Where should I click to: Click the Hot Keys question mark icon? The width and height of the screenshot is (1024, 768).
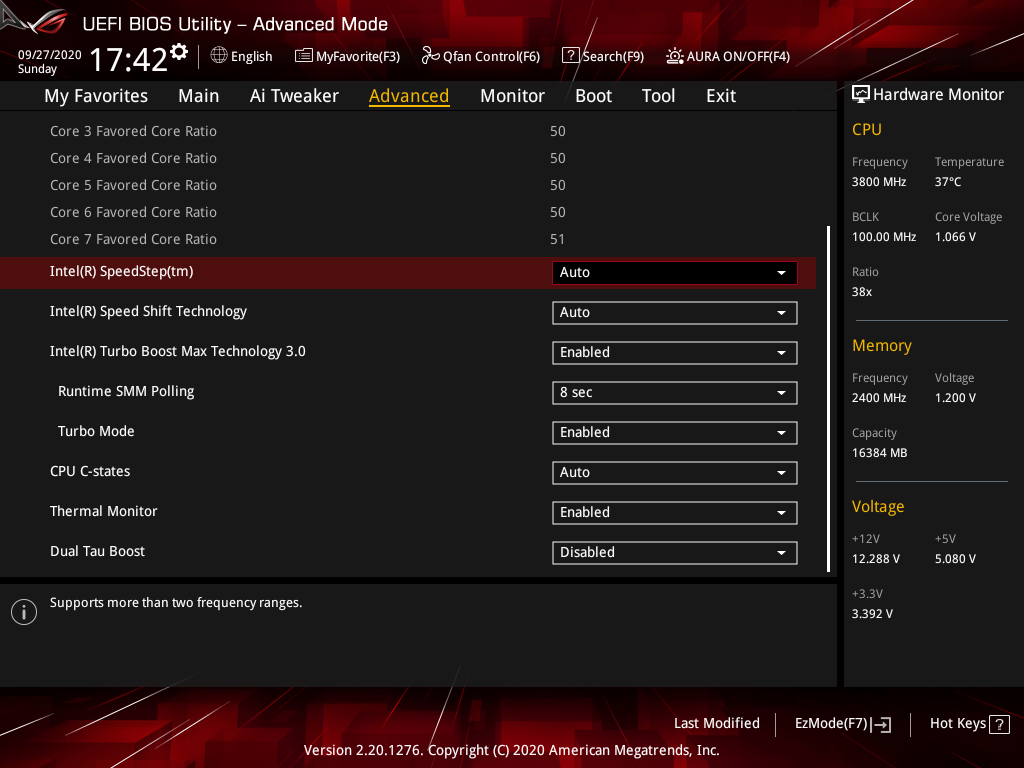point(999,724)
